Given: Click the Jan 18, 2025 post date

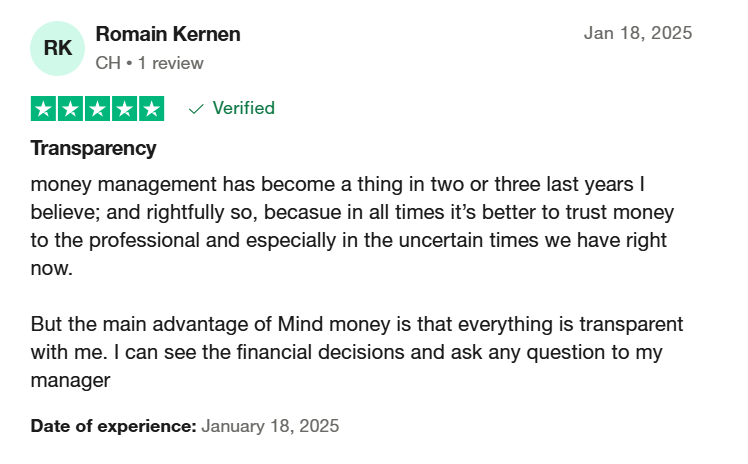Looking at the screenshot, I should [638, 33].
